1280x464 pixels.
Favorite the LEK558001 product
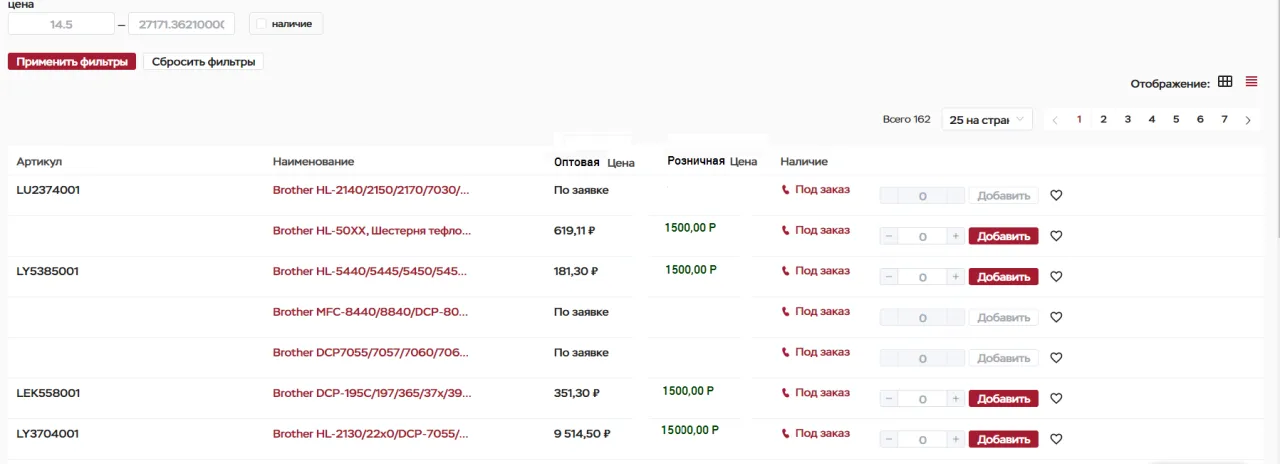1056,399
